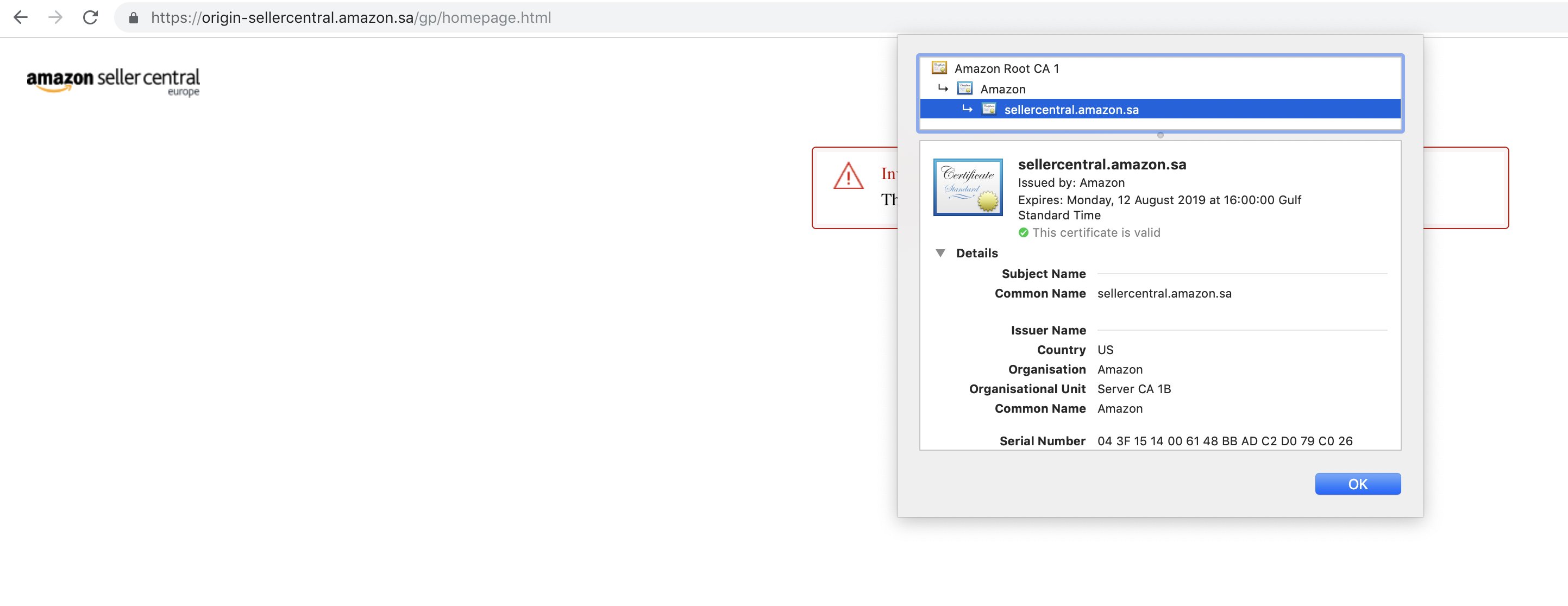
Task: Click the Issuer Name section label
Action: (1048, 330)
